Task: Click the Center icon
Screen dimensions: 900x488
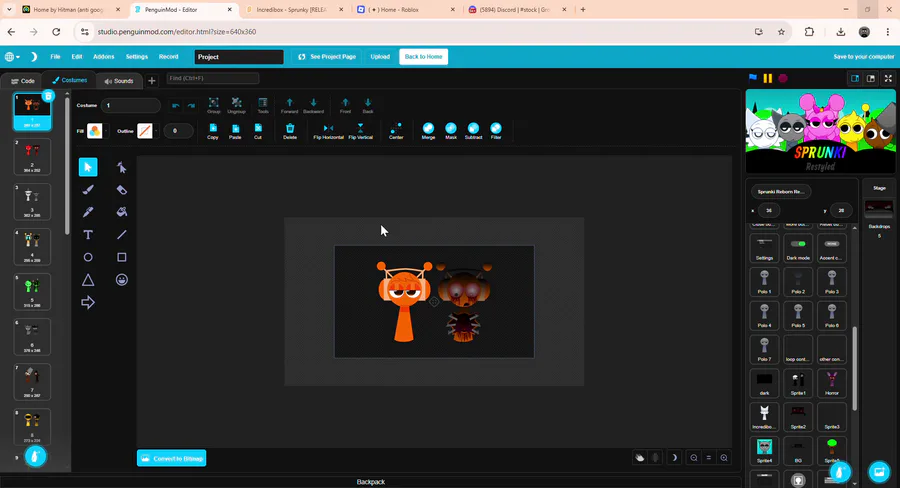Action: coord(396,131)
